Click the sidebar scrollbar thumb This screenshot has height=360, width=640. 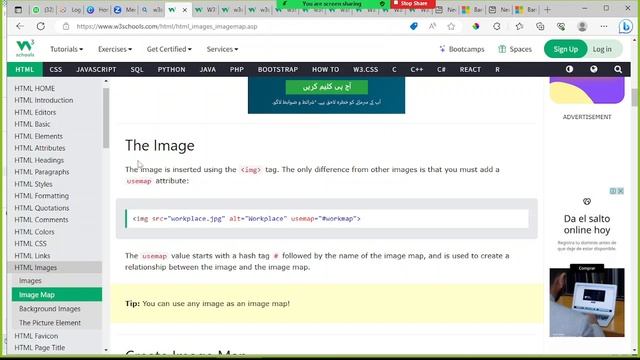[106, 118]
